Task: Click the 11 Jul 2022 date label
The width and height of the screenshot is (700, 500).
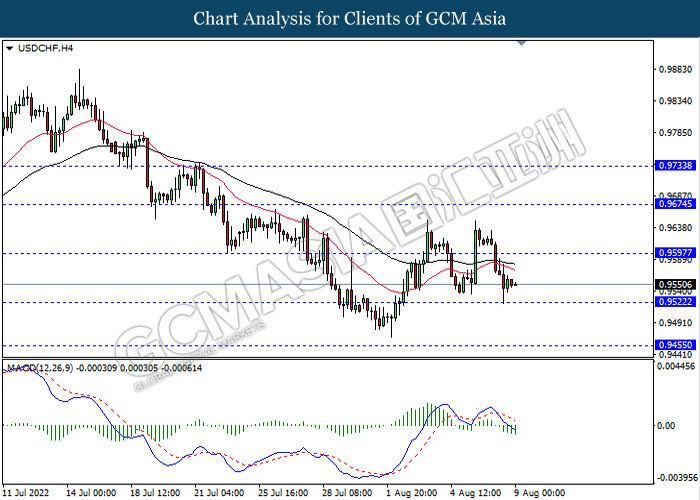Action: pyautogui.click(x=25, y=493)
